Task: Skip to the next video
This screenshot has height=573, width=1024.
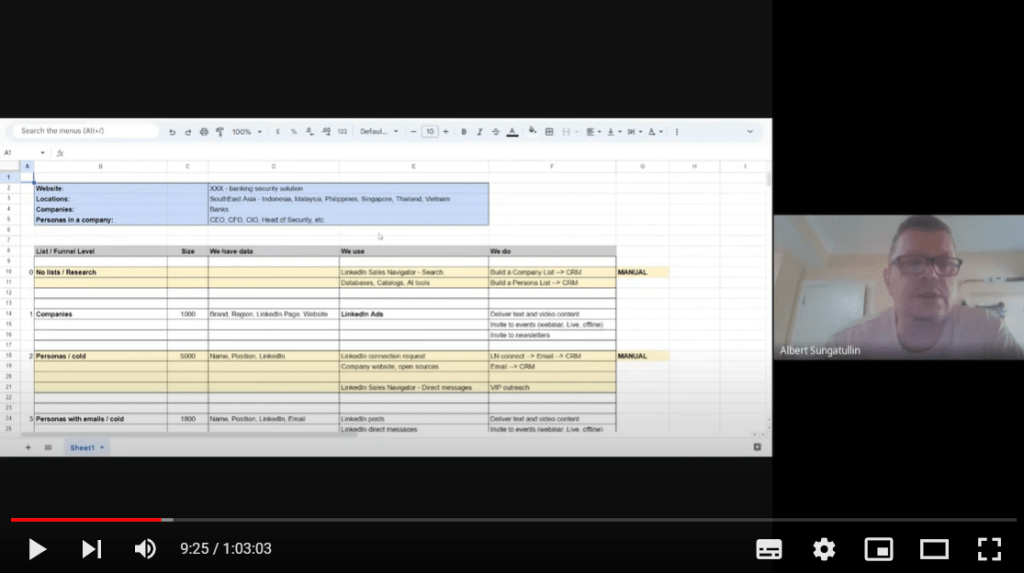Action: coord(91,548)
